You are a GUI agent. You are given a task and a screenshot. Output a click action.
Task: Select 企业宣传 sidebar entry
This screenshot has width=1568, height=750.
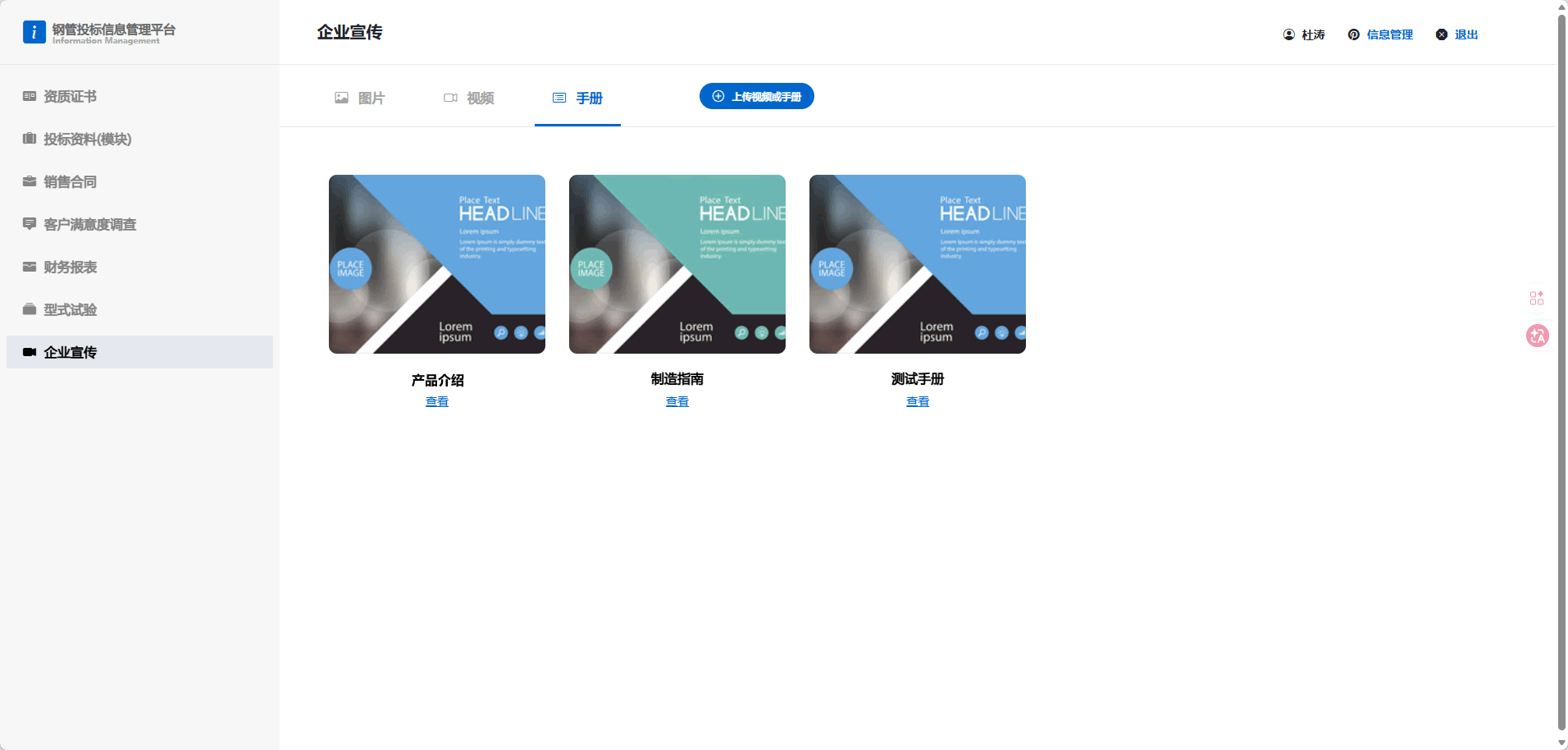(x=139, y=352)
